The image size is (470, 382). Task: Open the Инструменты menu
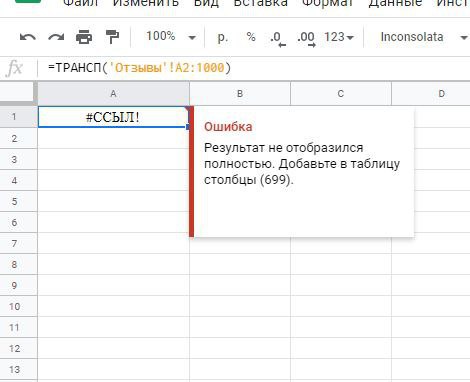tap(453, 3)
